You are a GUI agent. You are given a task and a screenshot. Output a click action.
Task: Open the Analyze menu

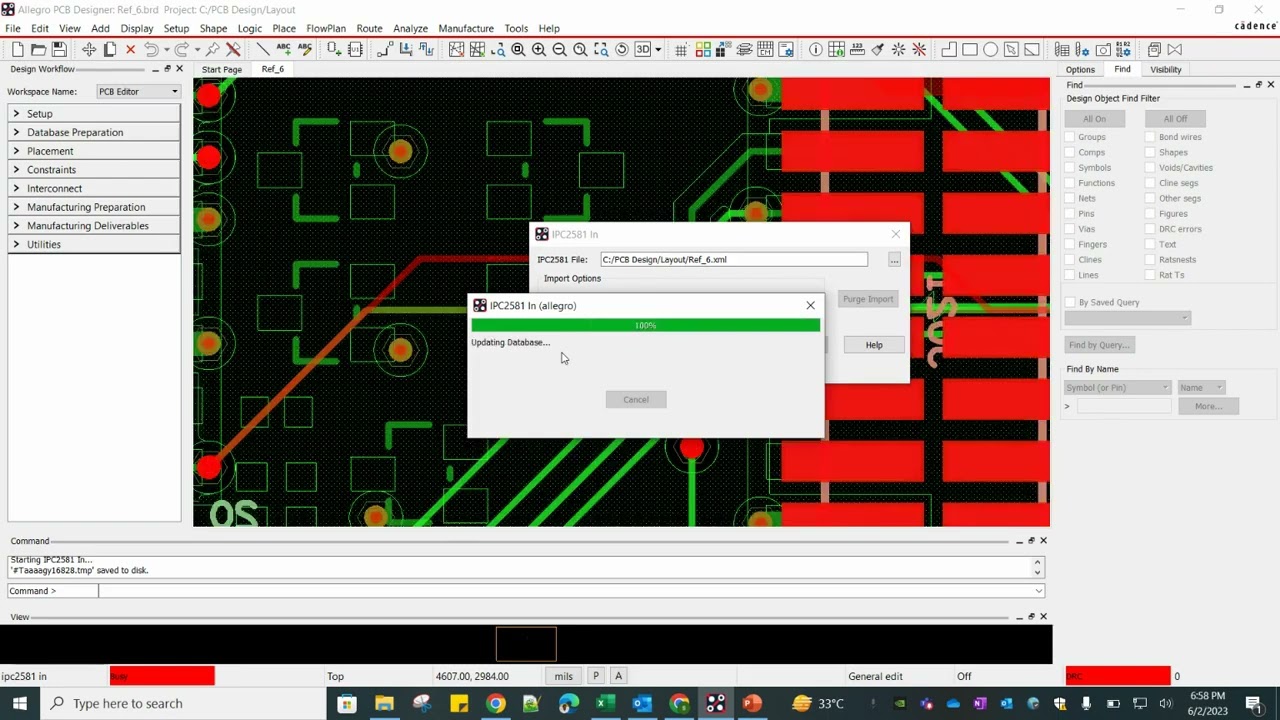click(410, 28)
